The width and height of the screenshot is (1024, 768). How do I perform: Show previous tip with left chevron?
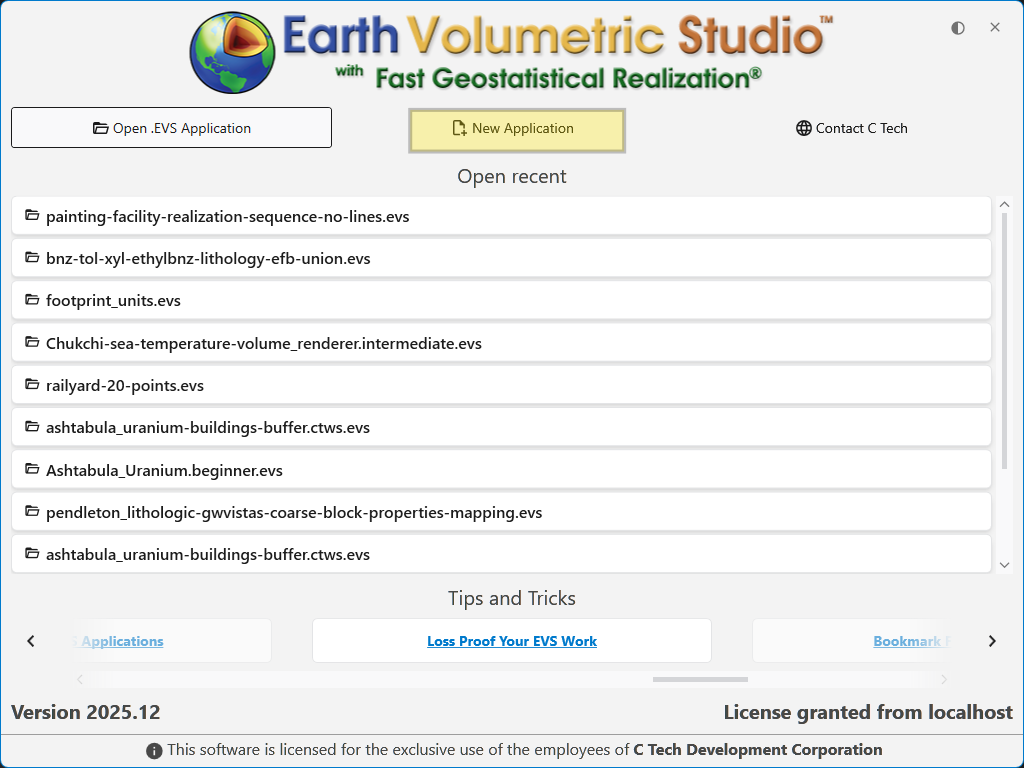tap(31, 641)
